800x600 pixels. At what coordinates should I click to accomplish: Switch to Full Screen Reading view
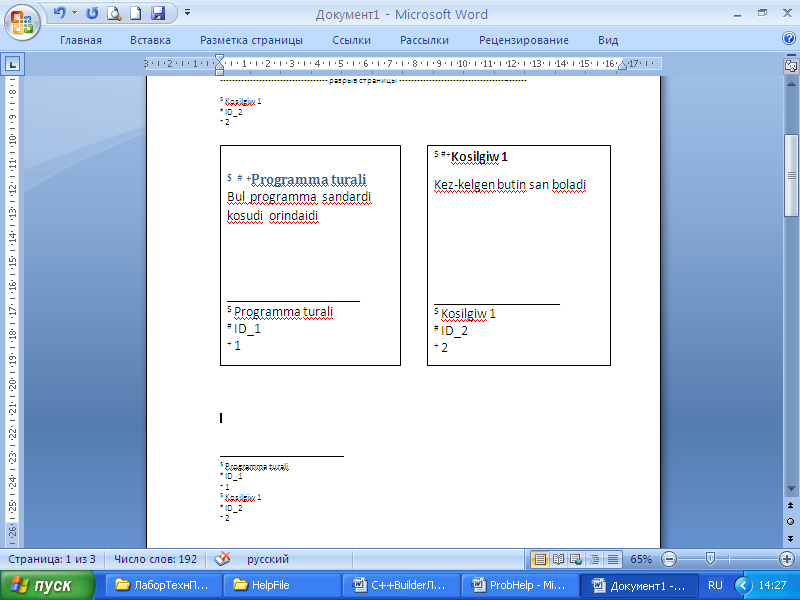point(558,560)
